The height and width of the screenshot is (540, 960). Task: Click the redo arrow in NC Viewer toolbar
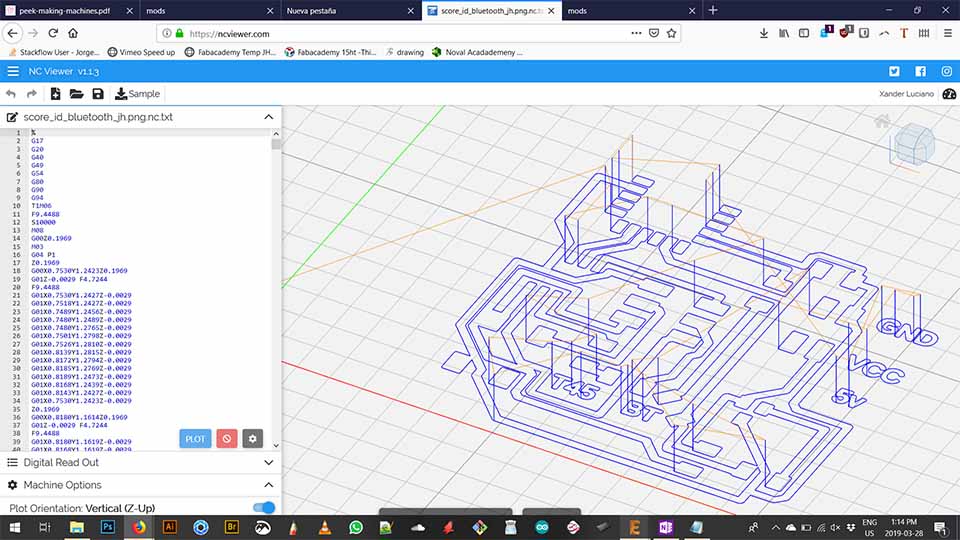(x=32, y=94)
